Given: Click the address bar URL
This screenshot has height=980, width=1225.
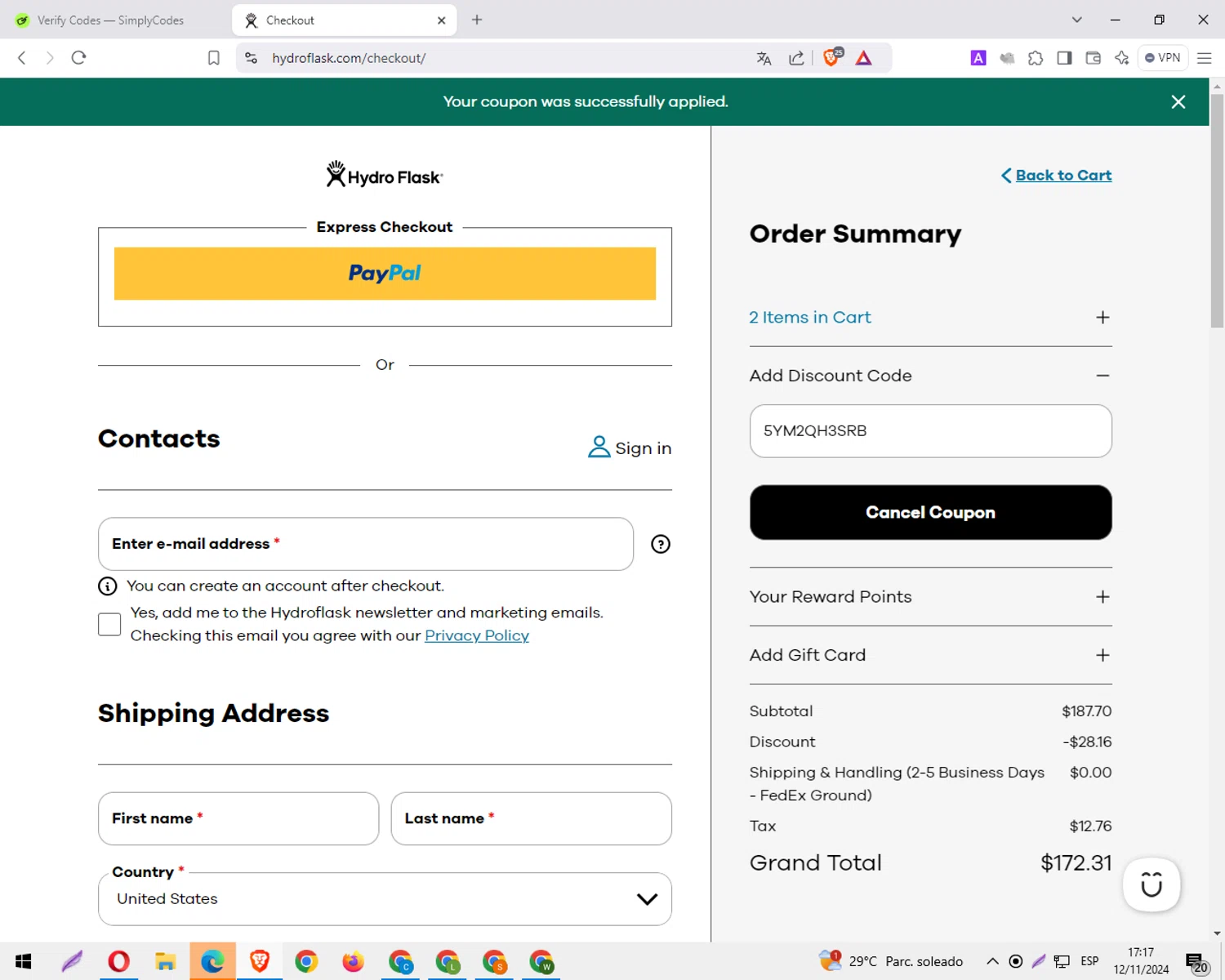Looking at the screenshot, I should click(349, 58).
